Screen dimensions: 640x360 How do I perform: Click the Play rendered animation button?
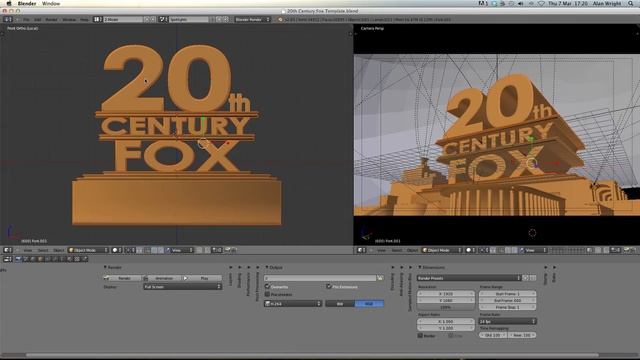[202, 278]
